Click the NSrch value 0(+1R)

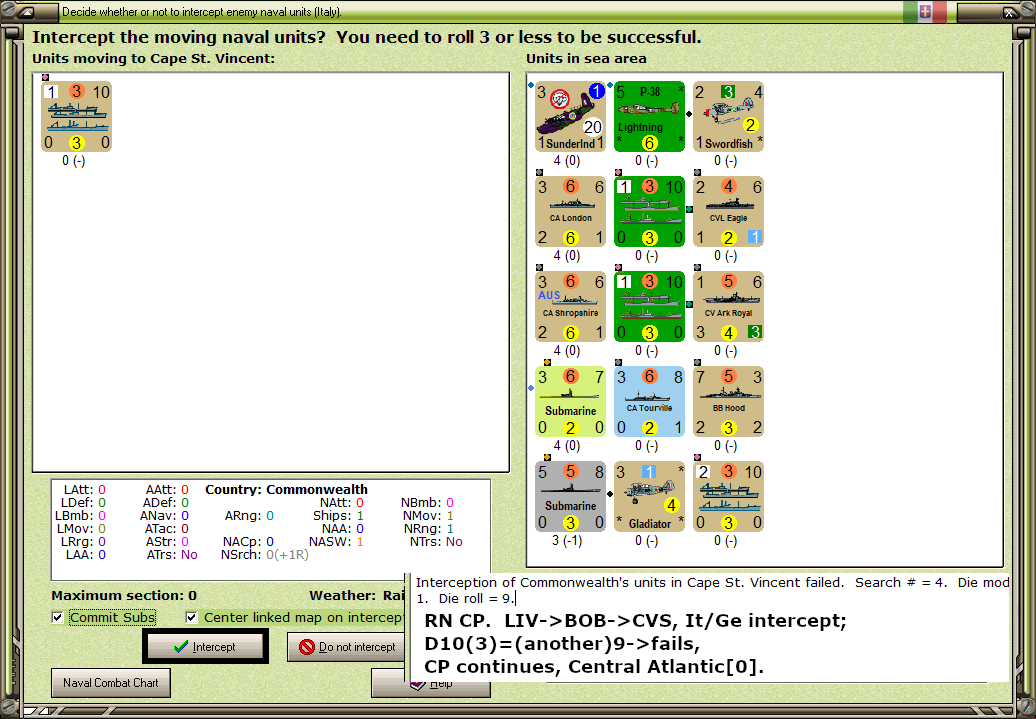[287, 554]
